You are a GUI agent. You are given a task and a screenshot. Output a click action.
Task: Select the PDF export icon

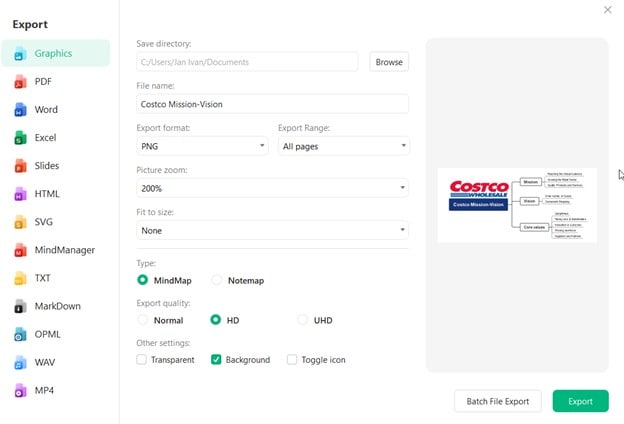21,82
